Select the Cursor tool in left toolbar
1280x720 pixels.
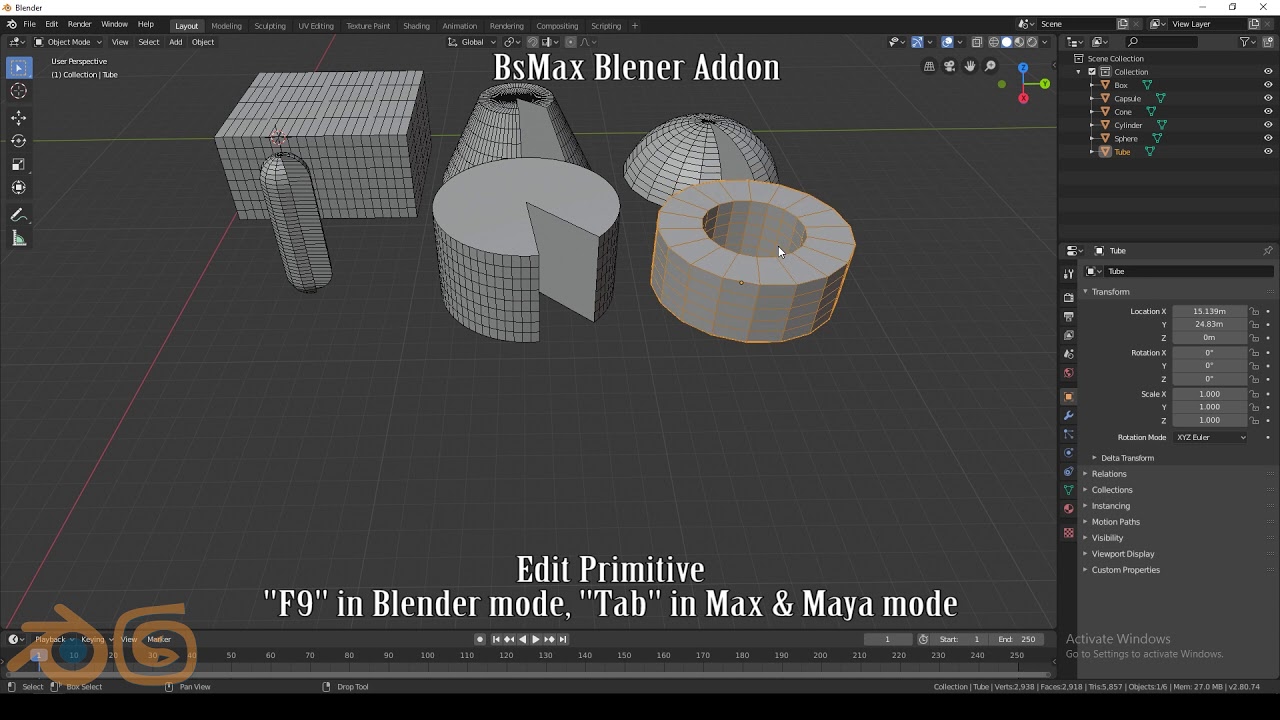click(19, 91)
